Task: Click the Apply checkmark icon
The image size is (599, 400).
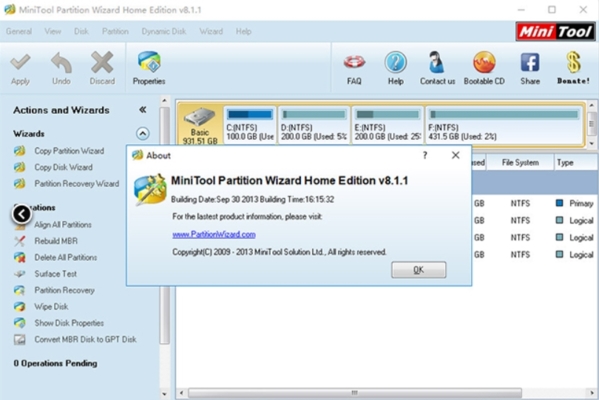Action: tap(20, 62)
